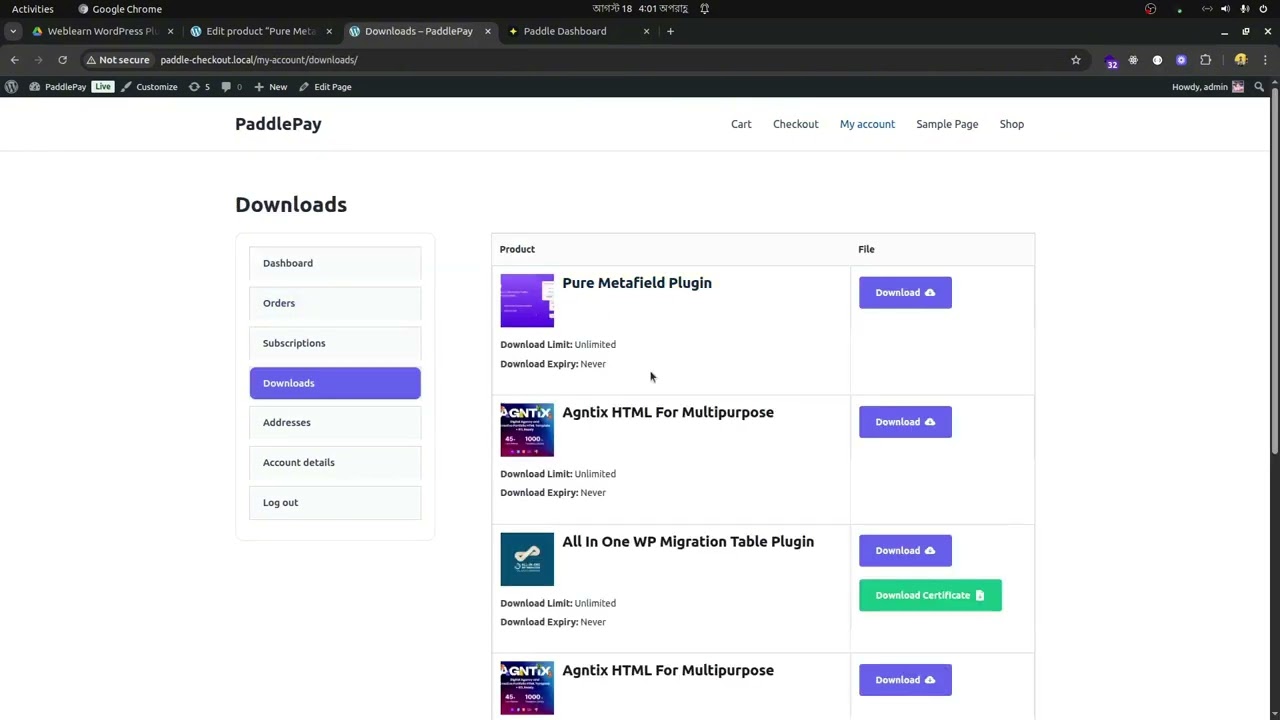Open the WordPress logo menu in admin bar

coord(11,87)
